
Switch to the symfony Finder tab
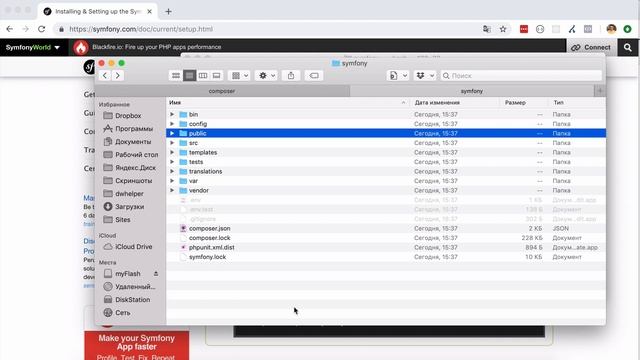pos(472,91)
